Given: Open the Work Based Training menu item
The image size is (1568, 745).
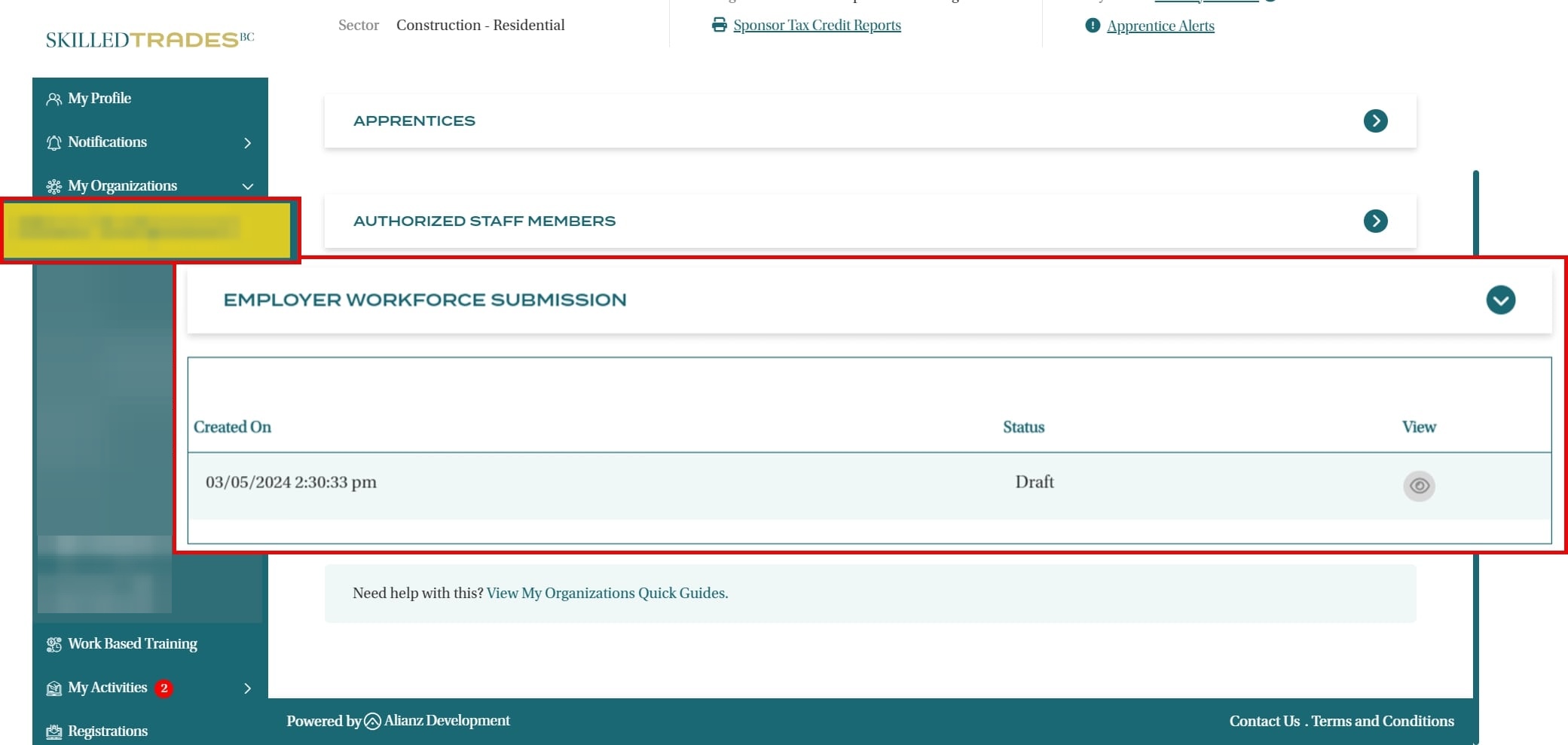Looking at the screenshot, I should coord(133,644).
